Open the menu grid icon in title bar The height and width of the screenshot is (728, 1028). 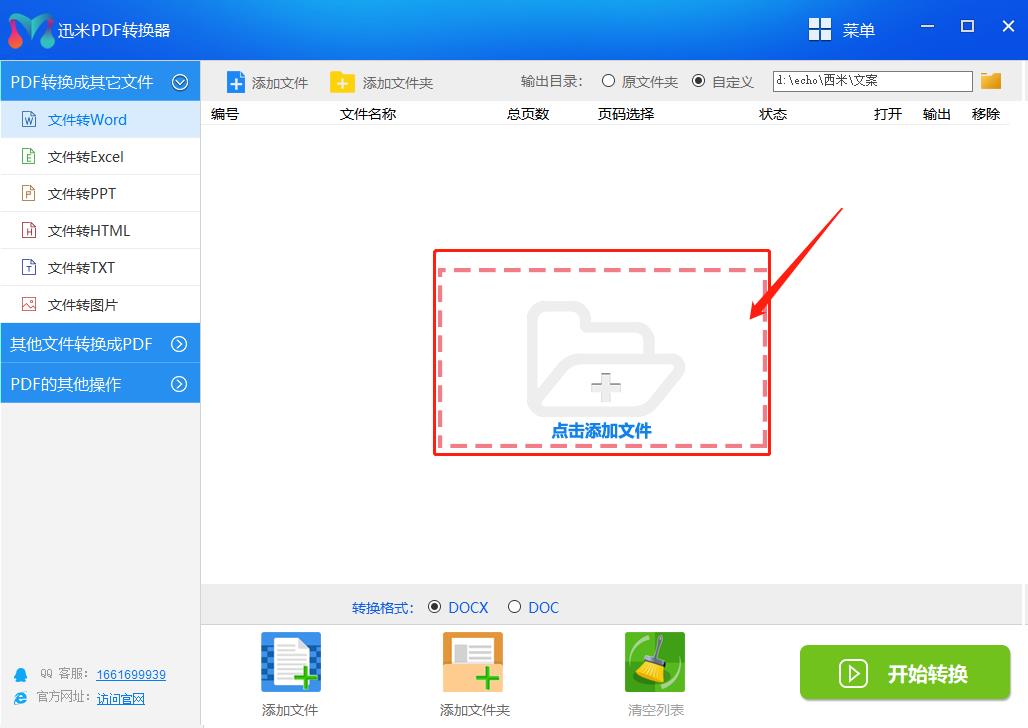pos(820,30)
